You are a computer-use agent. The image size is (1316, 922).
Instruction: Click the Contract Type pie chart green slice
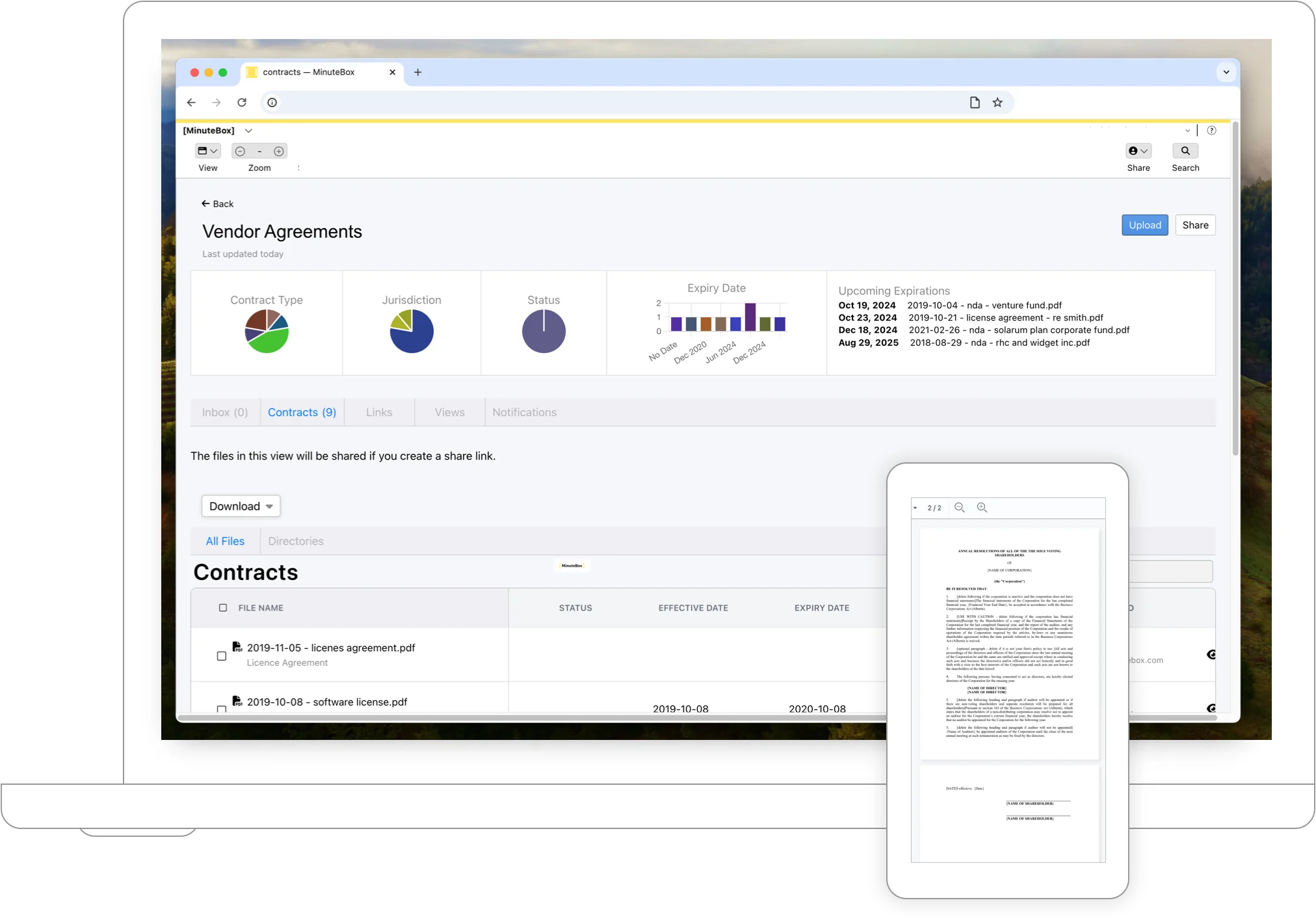pyautogui.click(x=271, y=341)
